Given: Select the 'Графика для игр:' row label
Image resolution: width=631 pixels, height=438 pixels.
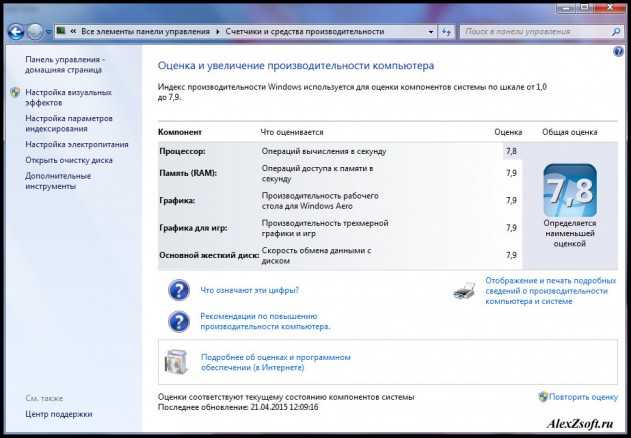Looking at the screenshot, I should pyautogui.click(x=194, y=228).
